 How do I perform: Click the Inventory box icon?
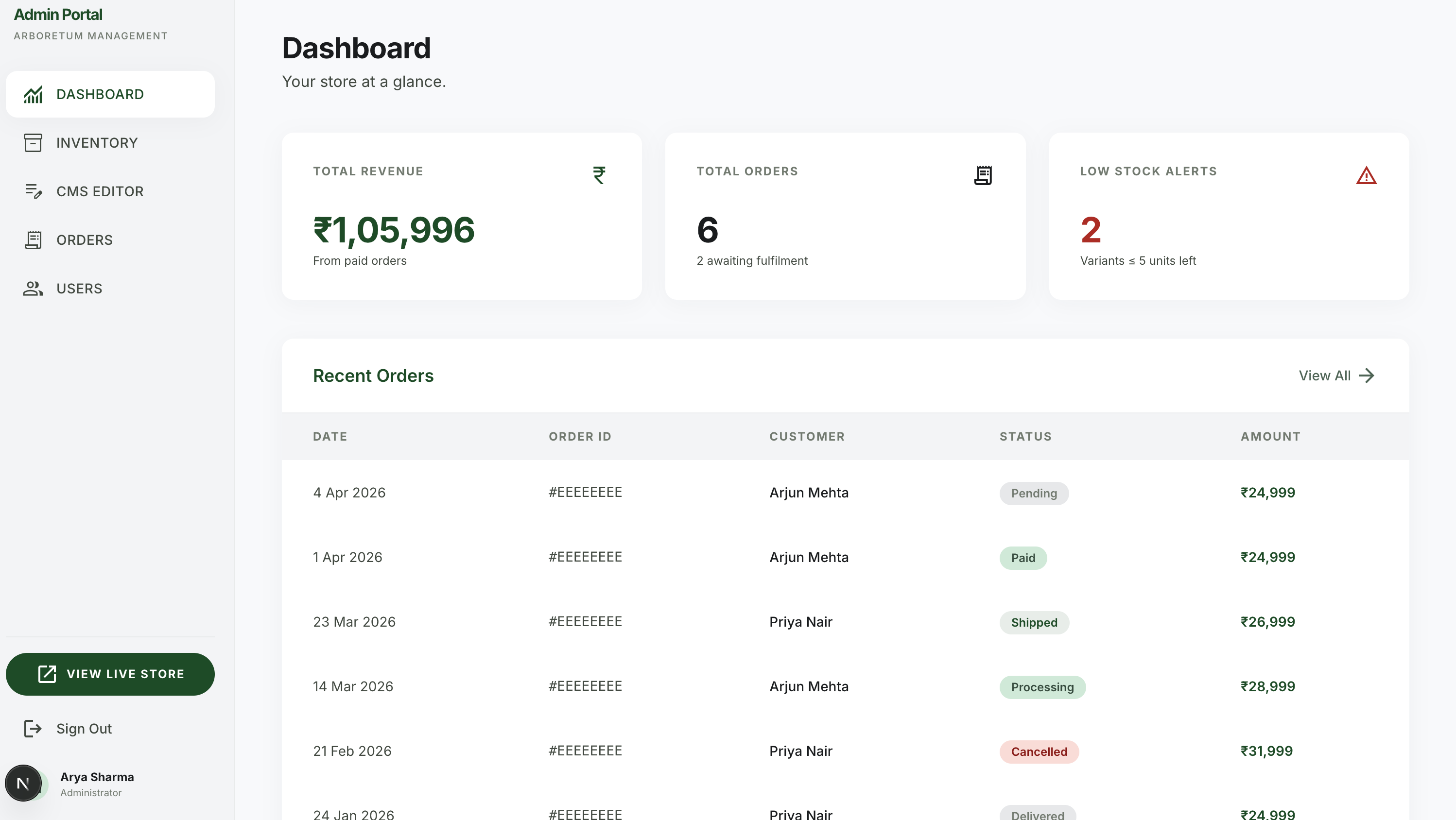(33, 143)
